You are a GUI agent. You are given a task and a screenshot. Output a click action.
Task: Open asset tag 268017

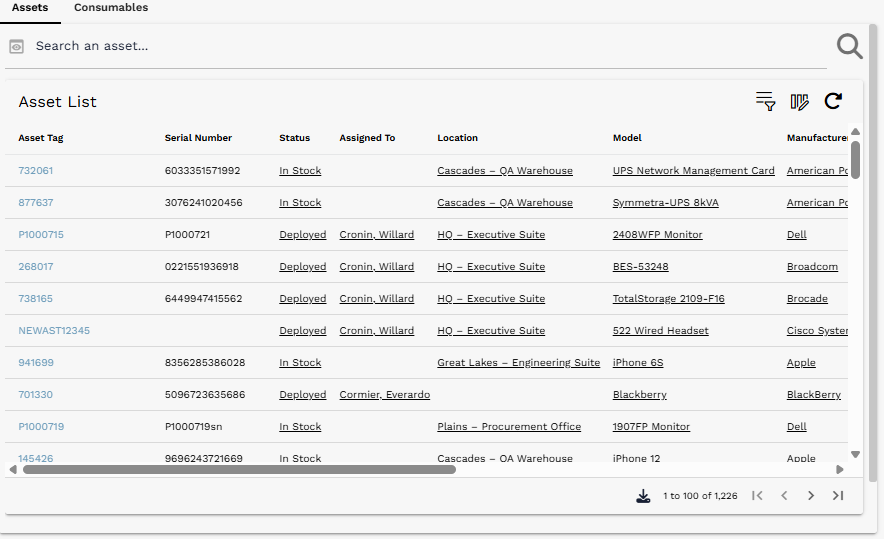(x=36, y=267)
